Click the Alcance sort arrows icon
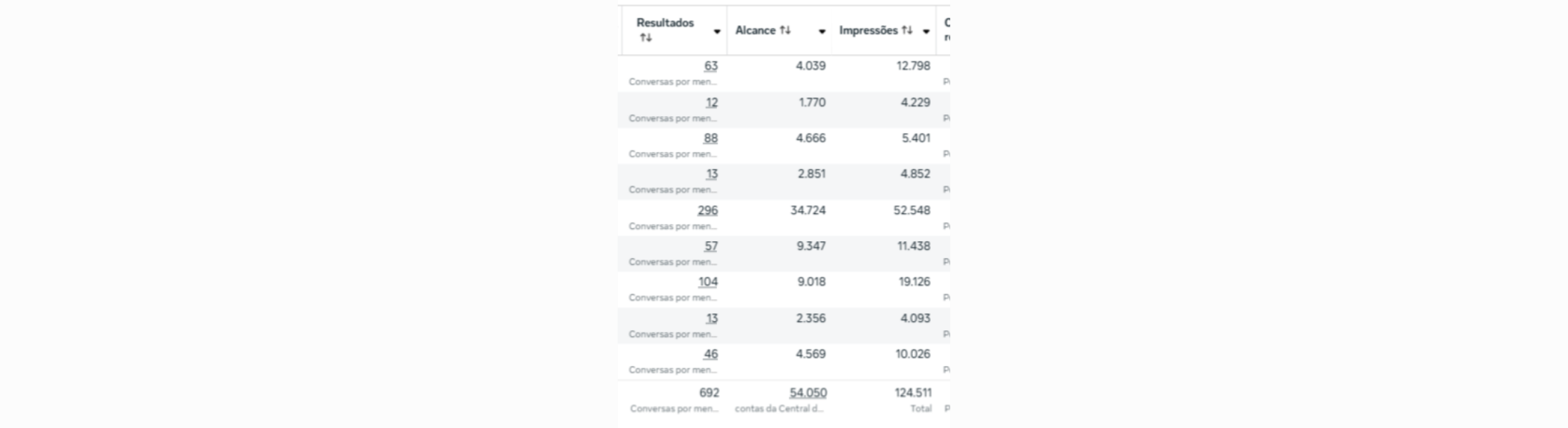 785,30
